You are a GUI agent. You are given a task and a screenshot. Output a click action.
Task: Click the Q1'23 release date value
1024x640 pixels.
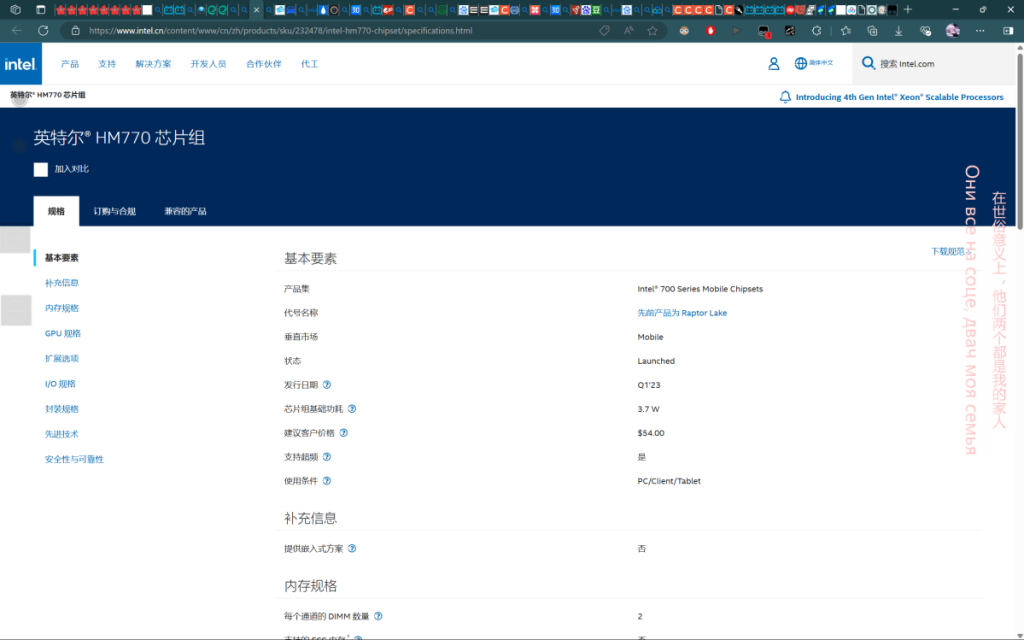648,385
